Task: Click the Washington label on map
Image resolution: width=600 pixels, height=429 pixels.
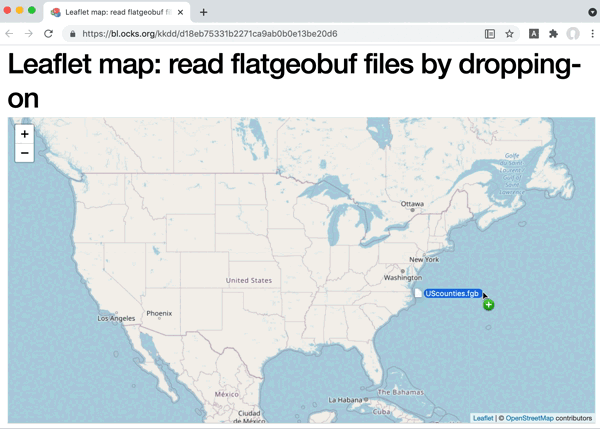Action: click(403, 277)
